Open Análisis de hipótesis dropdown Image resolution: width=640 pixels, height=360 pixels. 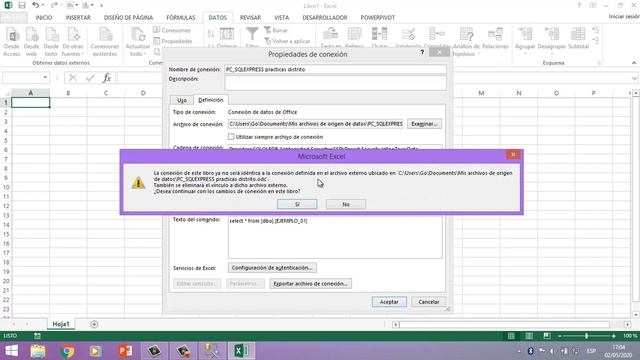coord(466,41)
